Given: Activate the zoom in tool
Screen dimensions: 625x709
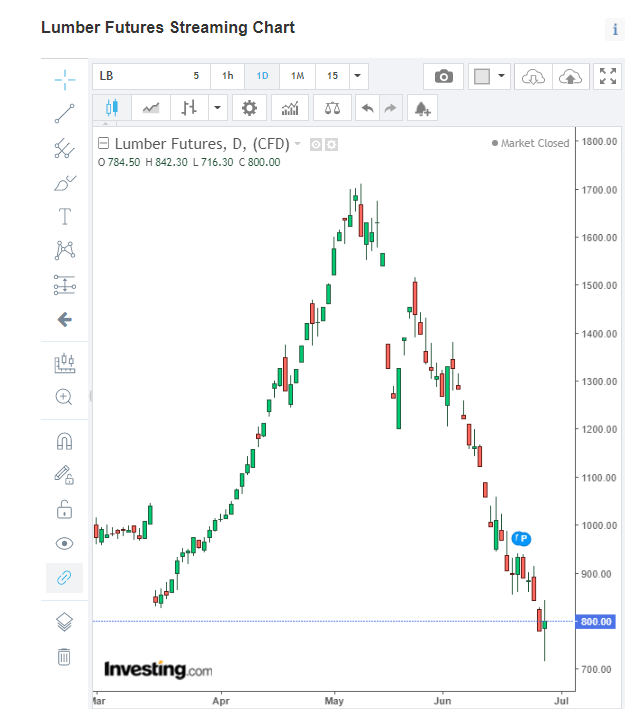Looking at the screenshot, I should click(64, 397).
